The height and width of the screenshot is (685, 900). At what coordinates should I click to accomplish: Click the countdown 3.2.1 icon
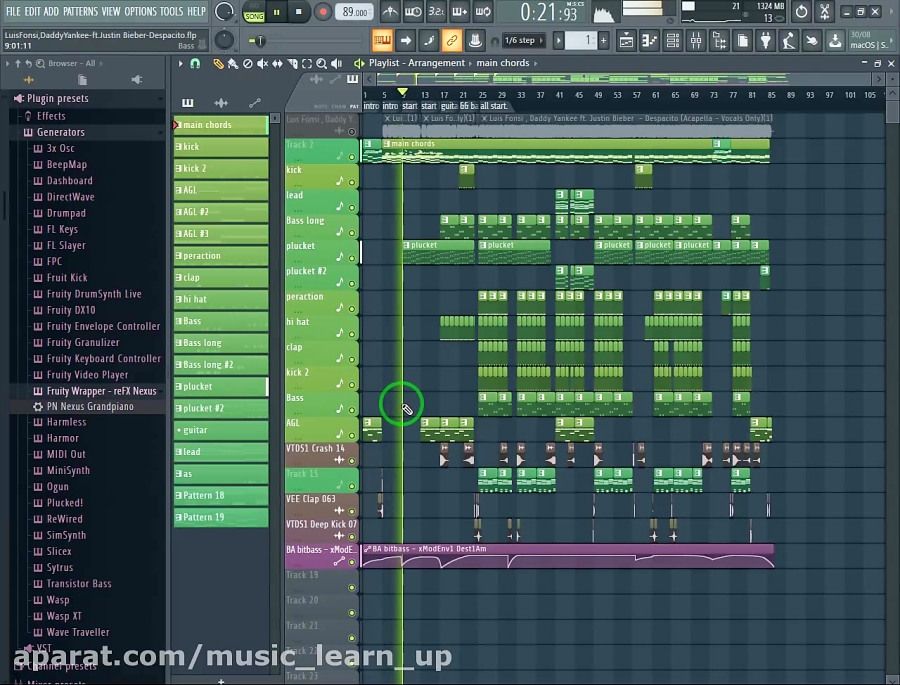tap(436, 11)
